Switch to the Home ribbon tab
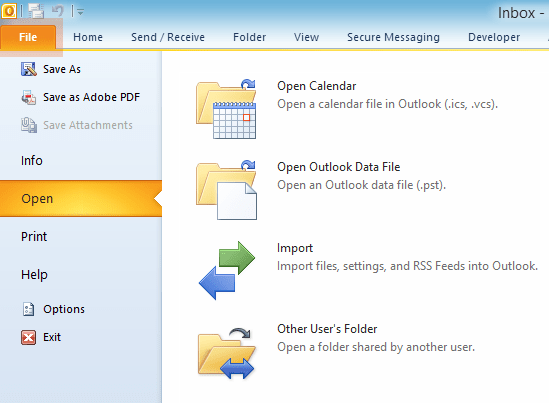Image resolution: width=549 pixels, height=403 pixels. (x=88, y=37)
